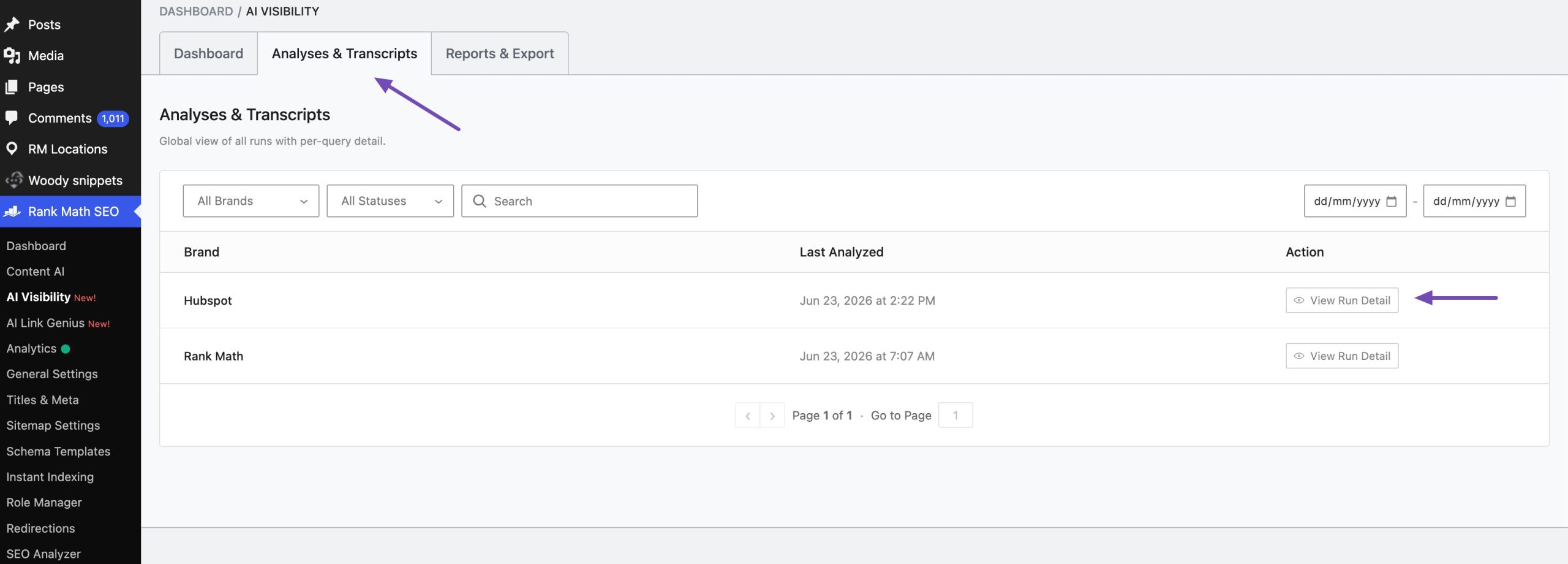Viewport: 1568px width, 564px height.
Task: View run detail for Rank Math
Action: pyautogui.click(x=1342, y=356)
